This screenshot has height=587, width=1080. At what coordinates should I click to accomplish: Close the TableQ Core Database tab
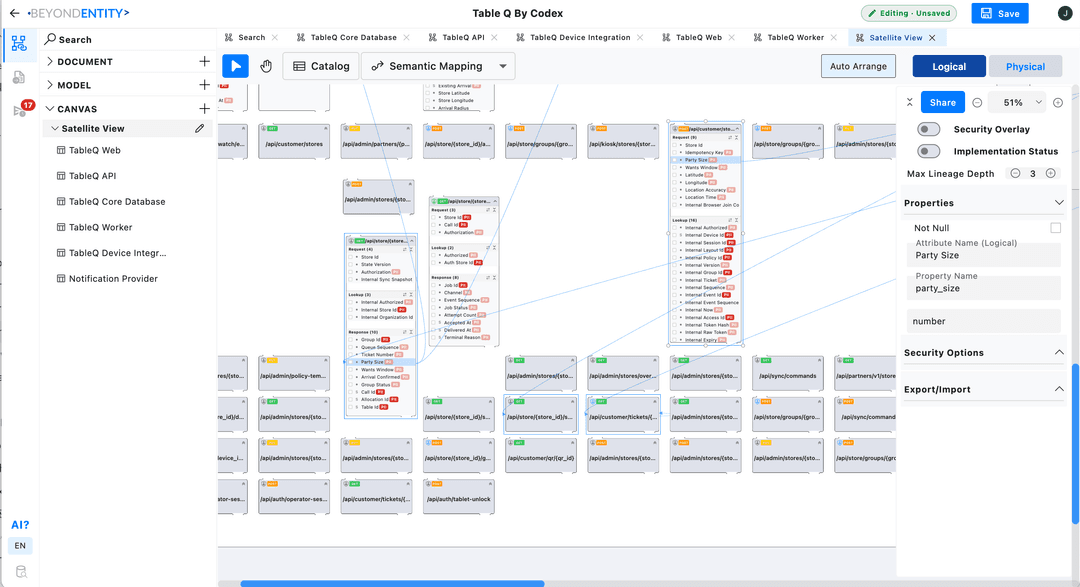click(406, 38)
